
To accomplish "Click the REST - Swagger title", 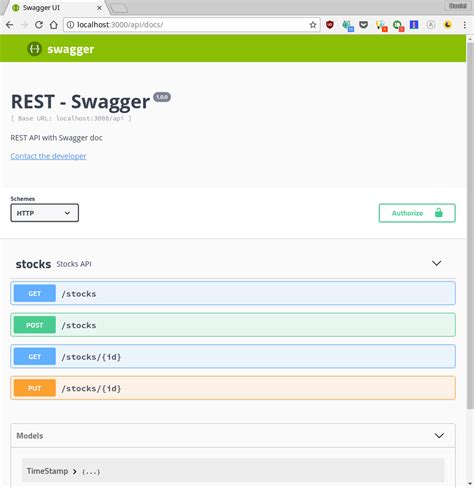I will pos(80,102).
